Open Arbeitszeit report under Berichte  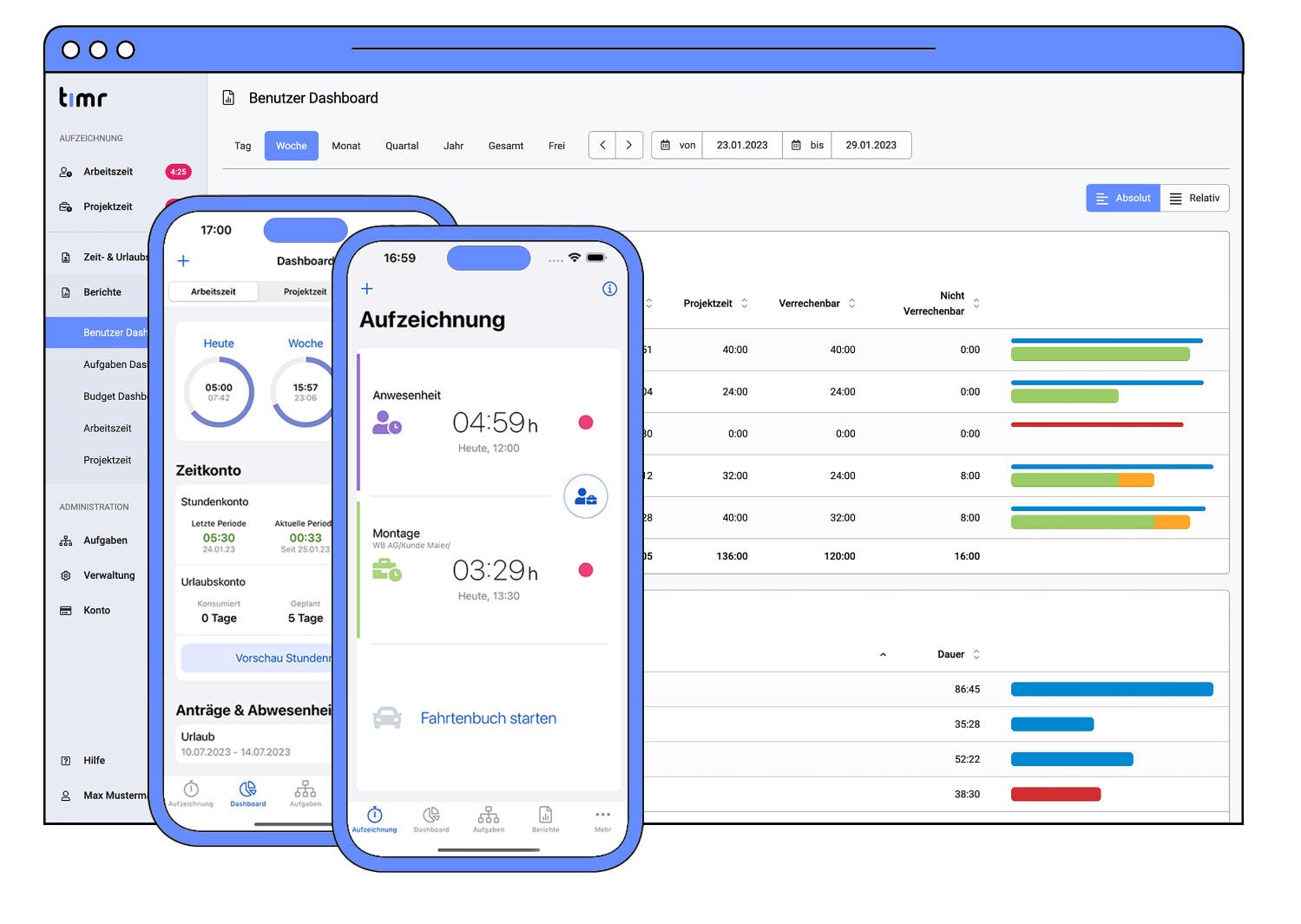click(x=107, y=429)
